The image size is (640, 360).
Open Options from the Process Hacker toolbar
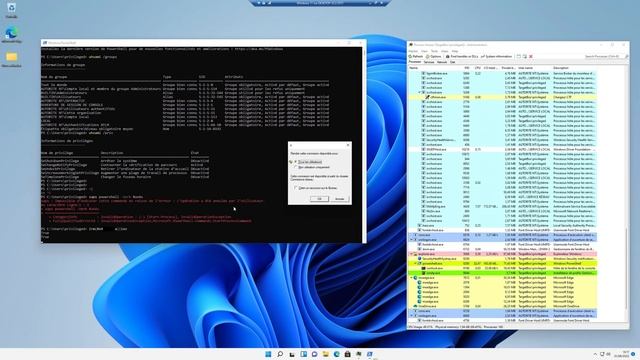(x=433, y=56)
